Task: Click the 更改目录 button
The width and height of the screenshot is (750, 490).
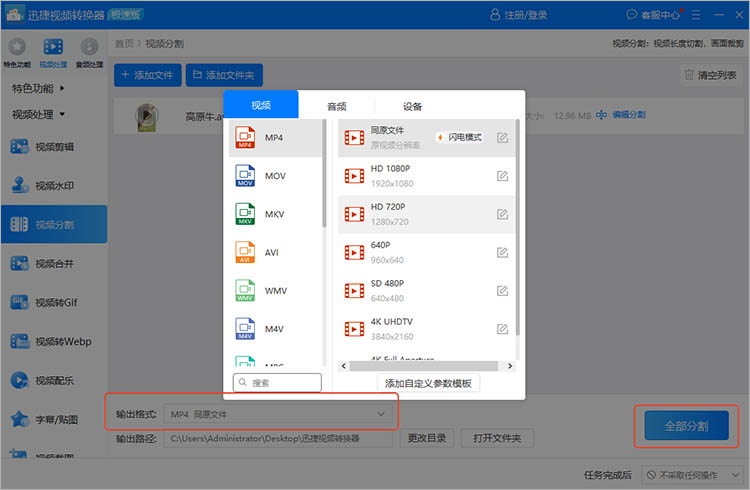Action: 427,438
